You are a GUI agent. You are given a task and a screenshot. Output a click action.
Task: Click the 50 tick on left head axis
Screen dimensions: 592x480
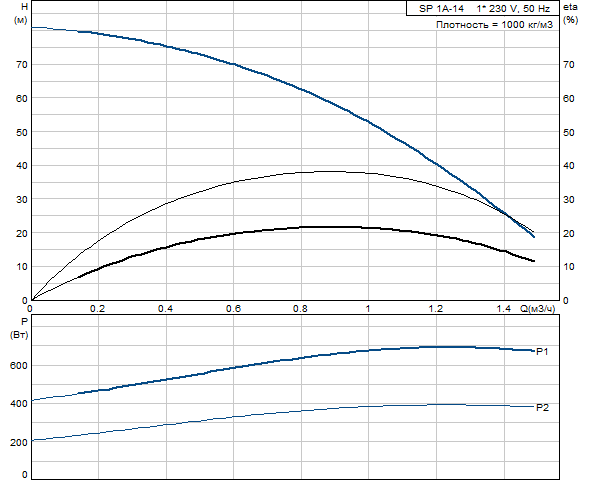pyautogui.click(x=22, y=133)
